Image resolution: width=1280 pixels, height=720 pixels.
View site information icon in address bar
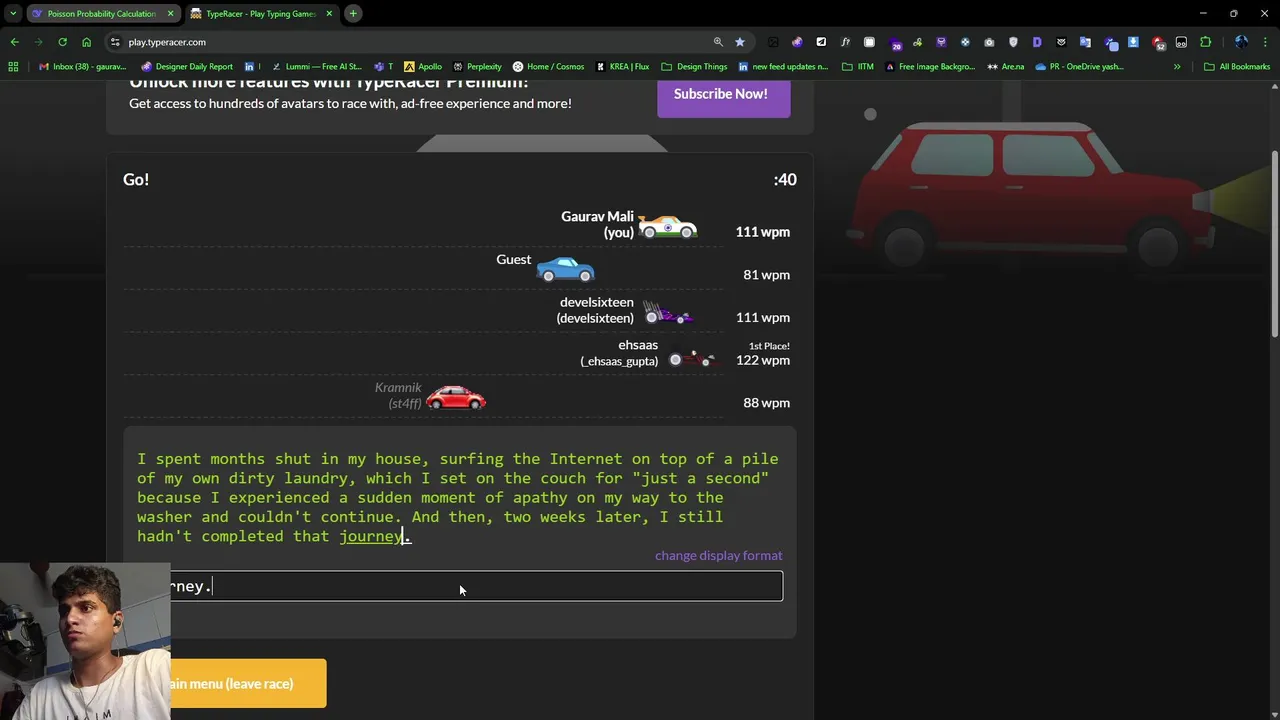[x=115, y=42]
